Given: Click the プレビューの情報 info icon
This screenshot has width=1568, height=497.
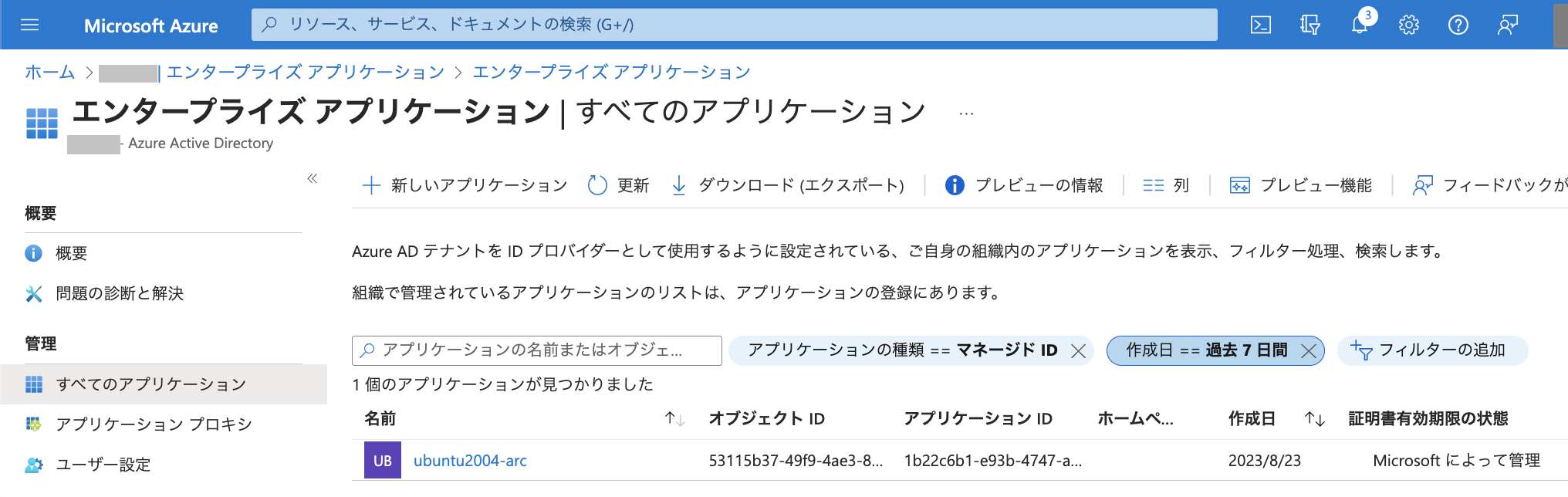Looking at the screenshot, I should tap(955, 185).
